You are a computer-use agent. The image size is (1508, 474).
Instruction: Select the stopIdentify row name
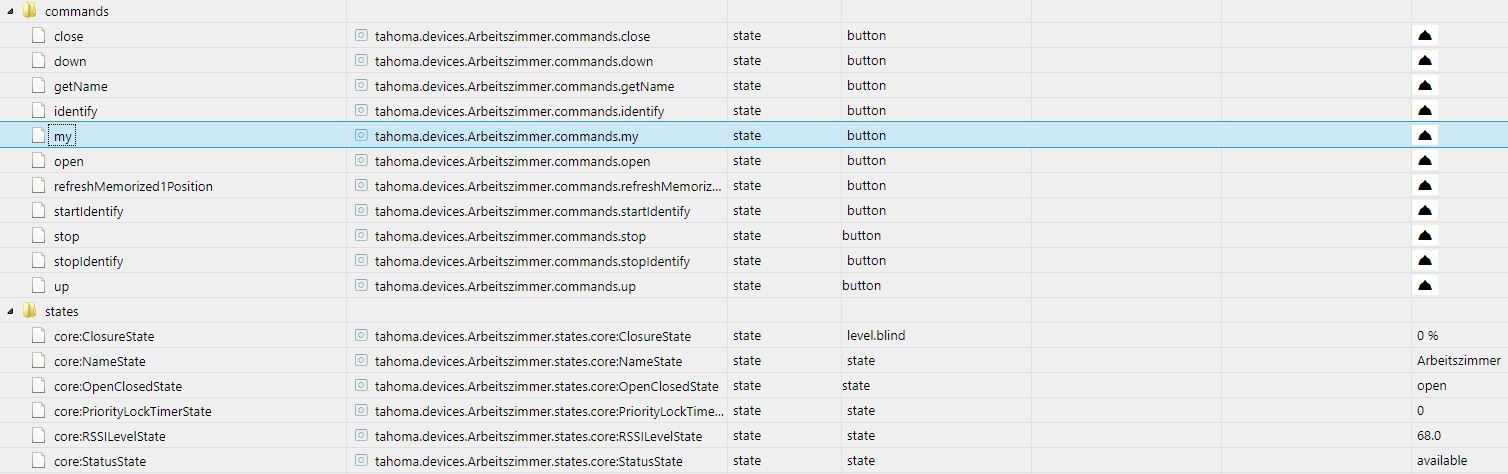coord(89,261)
